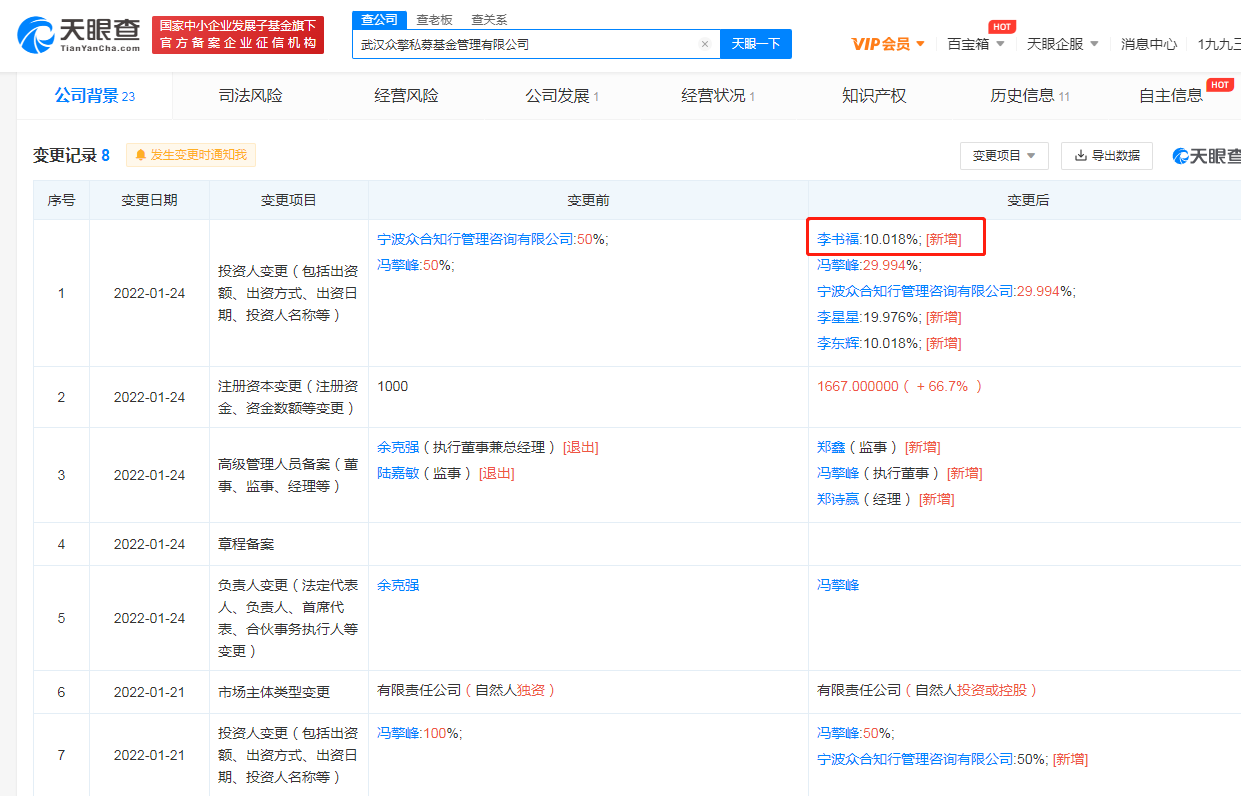This screenshot has width=1241, height=796.
Task: Expand the 百宝箱 dropdown
Action: click(976, 44)
